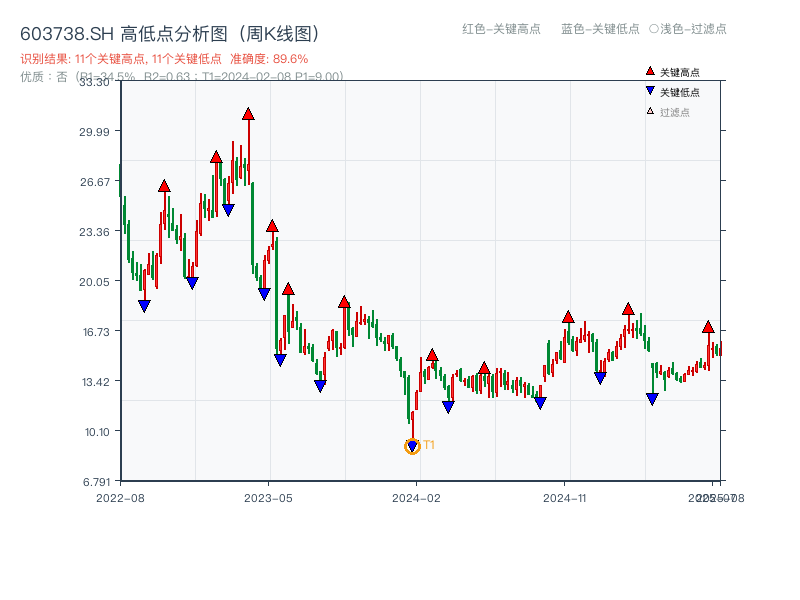Select blue low marker just after 2023-05 near 14.8
The width and height of the screenshot is (800, 600).
coord(280,360)
